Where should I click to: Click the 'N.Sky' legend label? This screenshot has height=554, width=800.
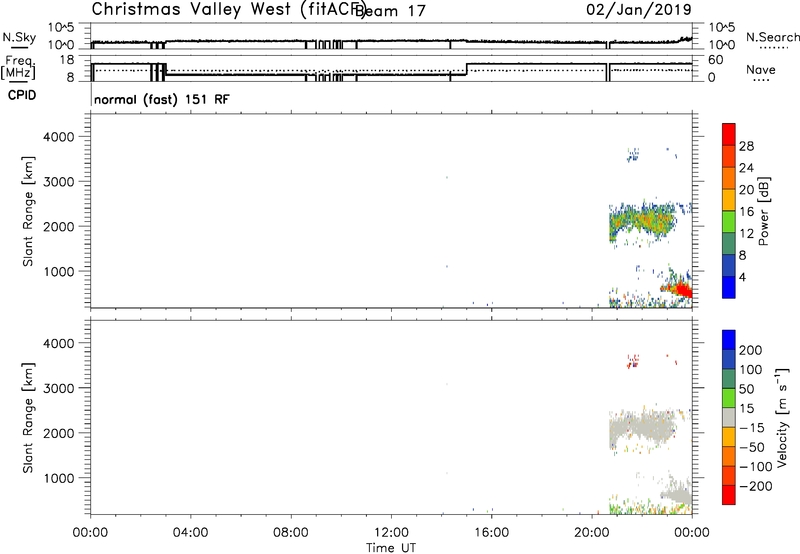(19, 37)
